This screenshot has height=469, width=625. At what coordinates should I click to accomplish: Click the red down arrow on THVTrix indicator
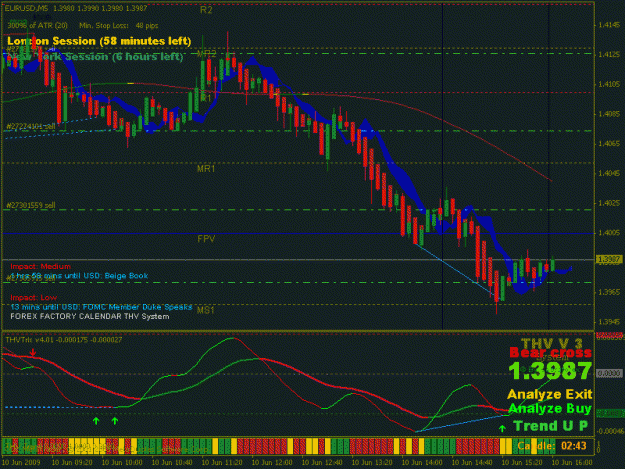click(x=33, y=352)
